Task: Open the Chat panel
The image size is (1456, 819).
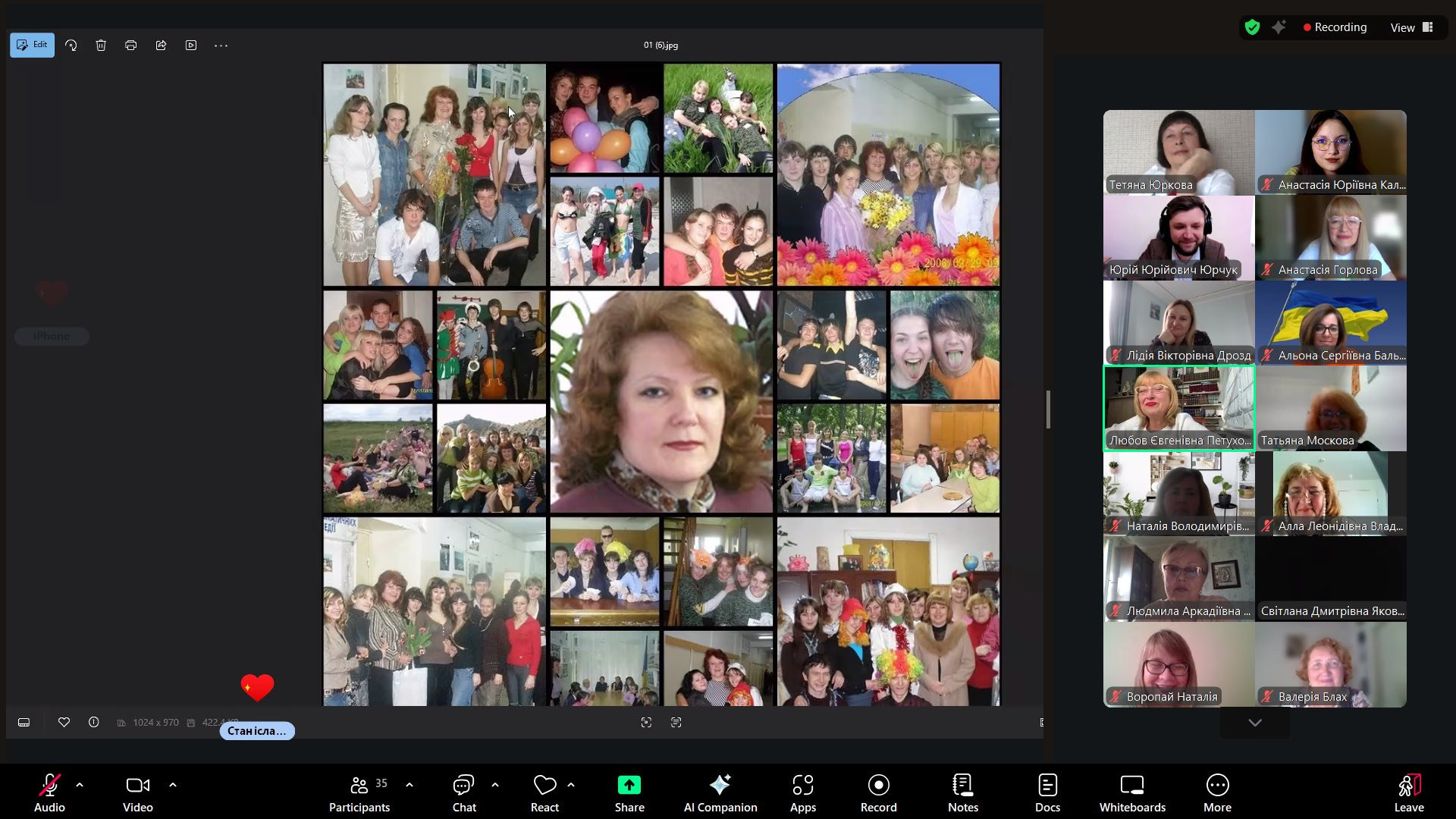Action: [464, 792]
